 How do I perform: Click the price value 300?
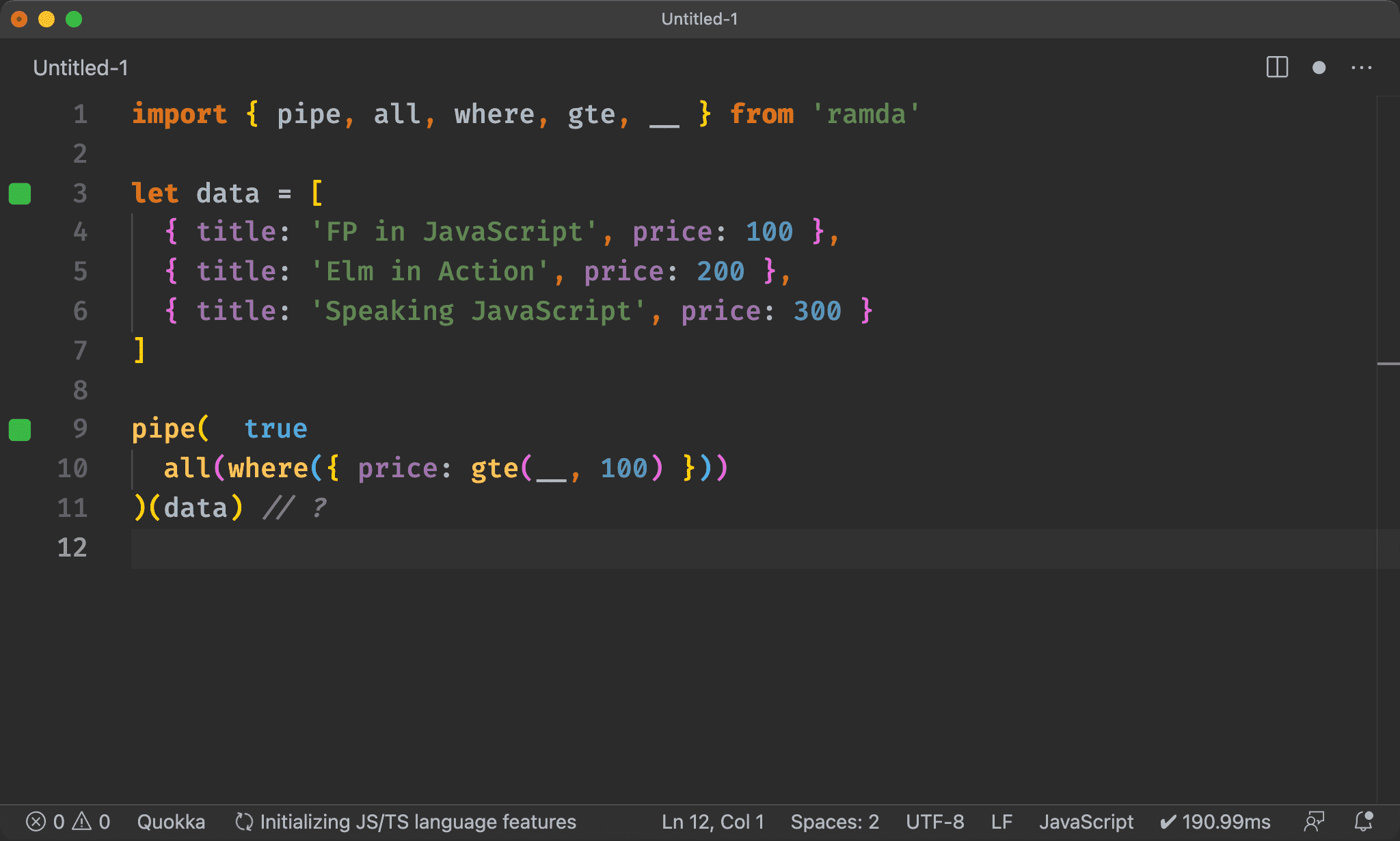coord(818,311)
